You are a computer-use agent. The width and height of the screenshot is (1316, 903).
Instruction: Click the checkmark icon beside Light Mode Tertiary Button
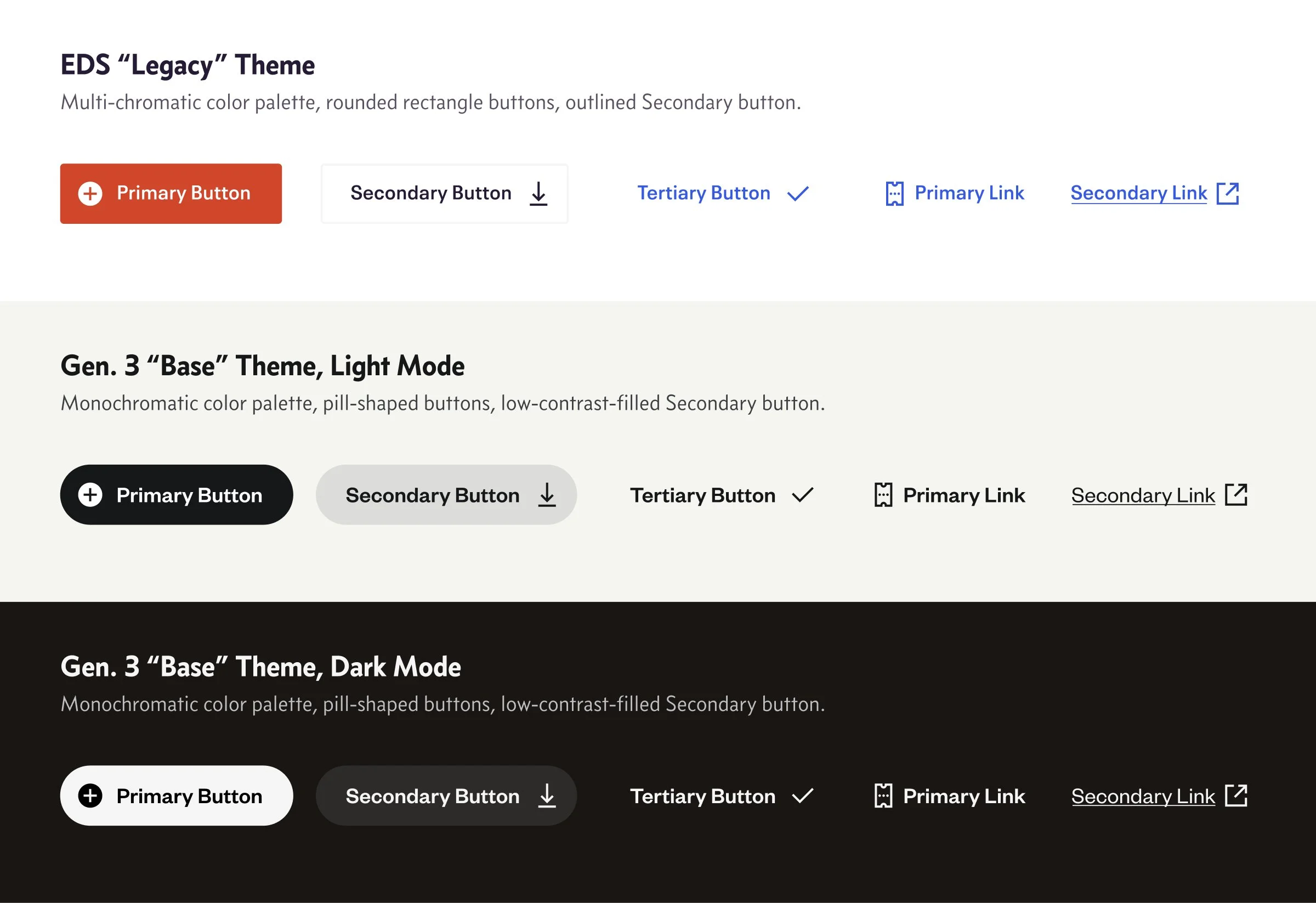(x=803, y=495)
